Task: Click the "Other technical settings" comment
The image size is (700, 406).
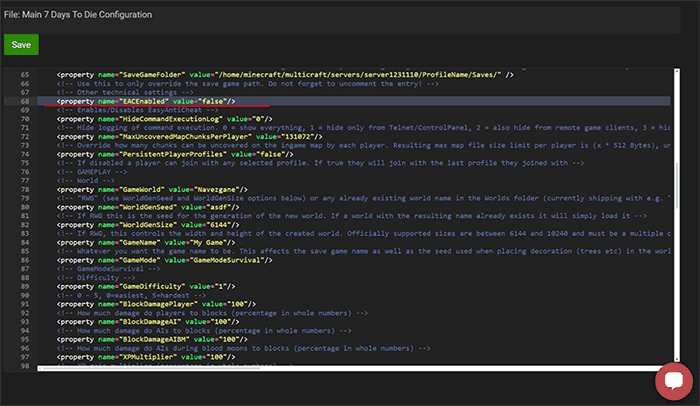Action: click(x=125, y=92)
